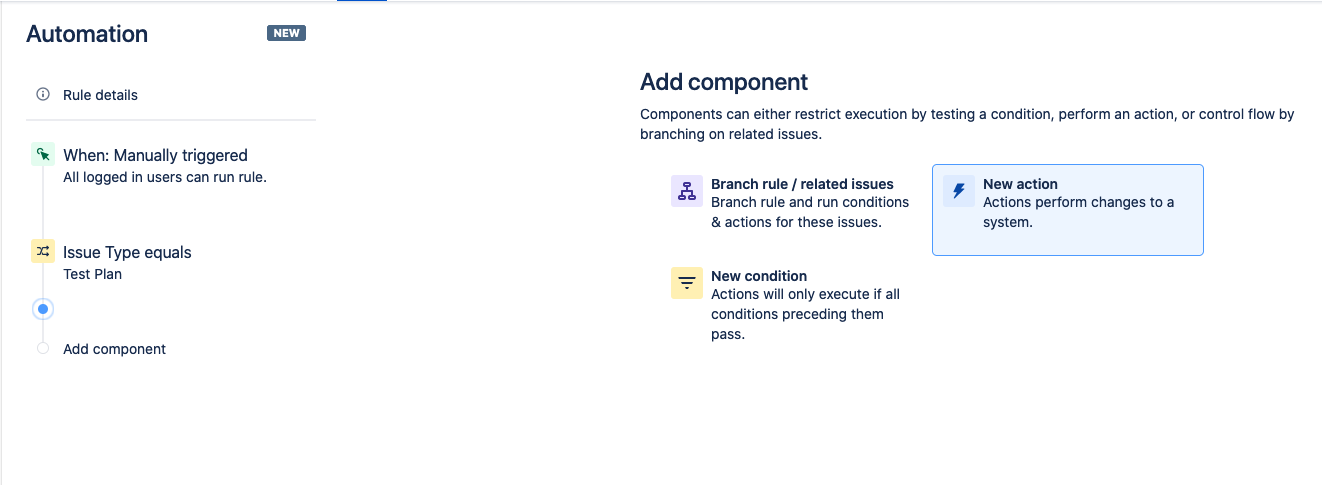Select the blue insertion point dot
This screenshot has width=1322, height=485.
43,309
